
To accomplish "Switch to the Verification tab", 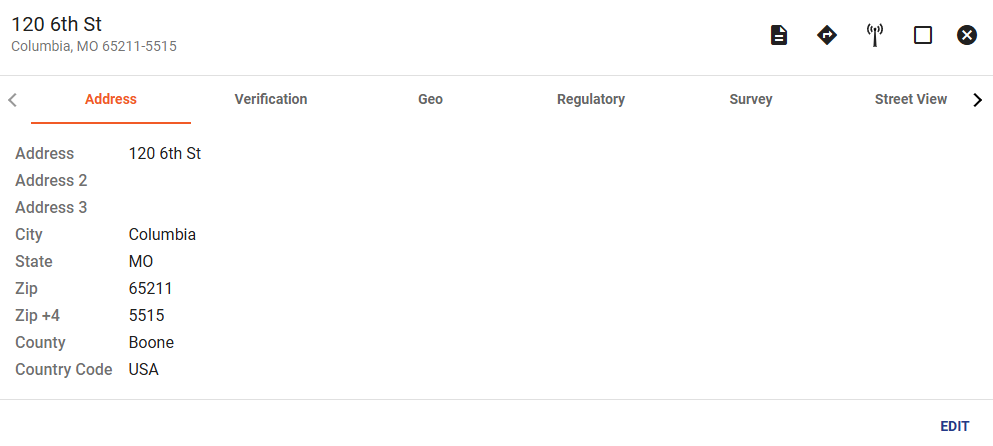I will [x=270, y=99].
